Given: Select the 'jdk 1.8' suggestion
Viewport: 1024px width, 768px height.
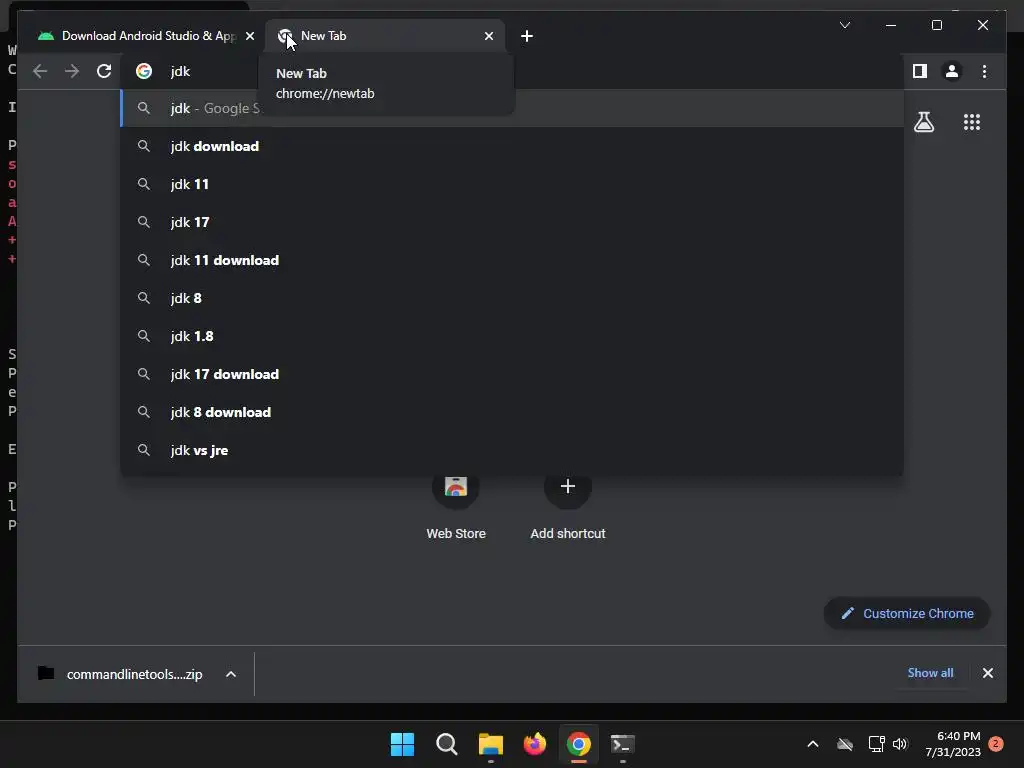Looking at the screenshot, I should (512, 336).
